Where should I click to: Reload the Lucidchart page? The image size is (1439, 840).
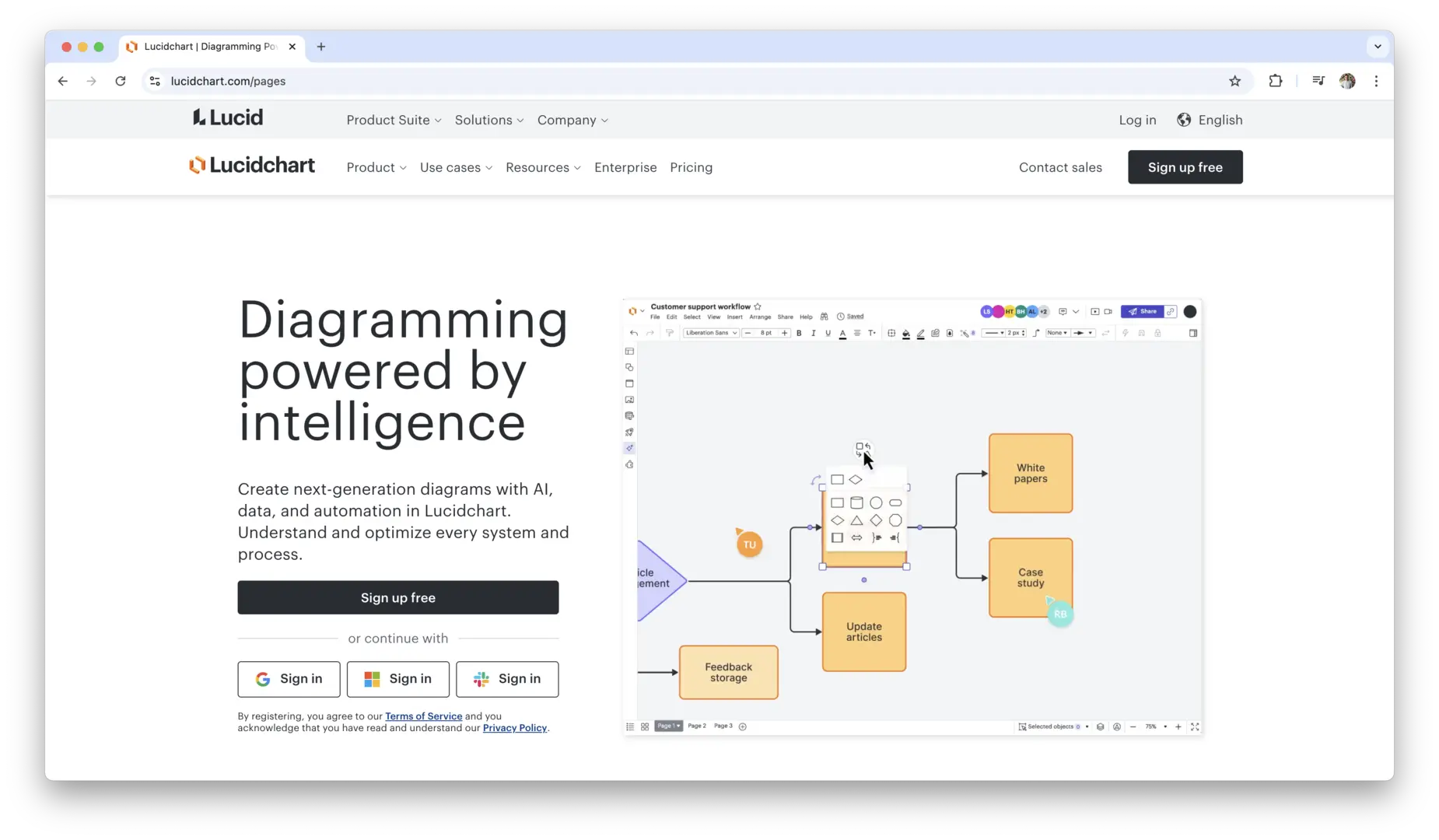pyautogui.click(x=121, y=81)
